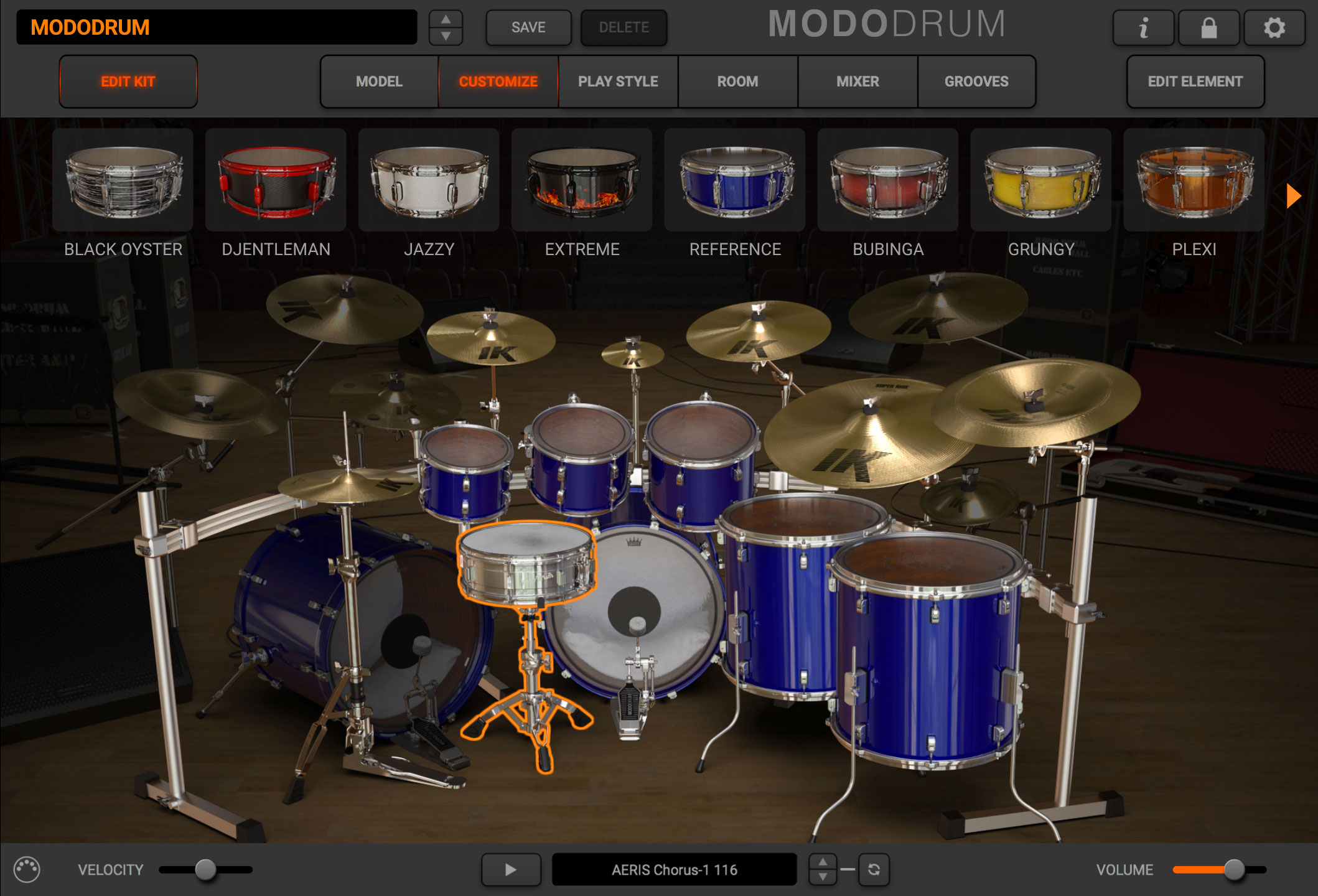This screenshot has width=1318, height=896.
Task: Open the settings gear menu
Action: (1274, 27)
